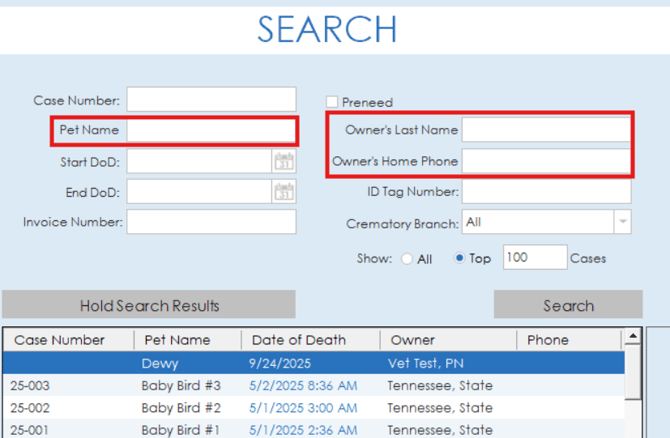670x438 pixels.
Task: Expand the Crematory Branch dropdown
Action: [x=622, y=223]
